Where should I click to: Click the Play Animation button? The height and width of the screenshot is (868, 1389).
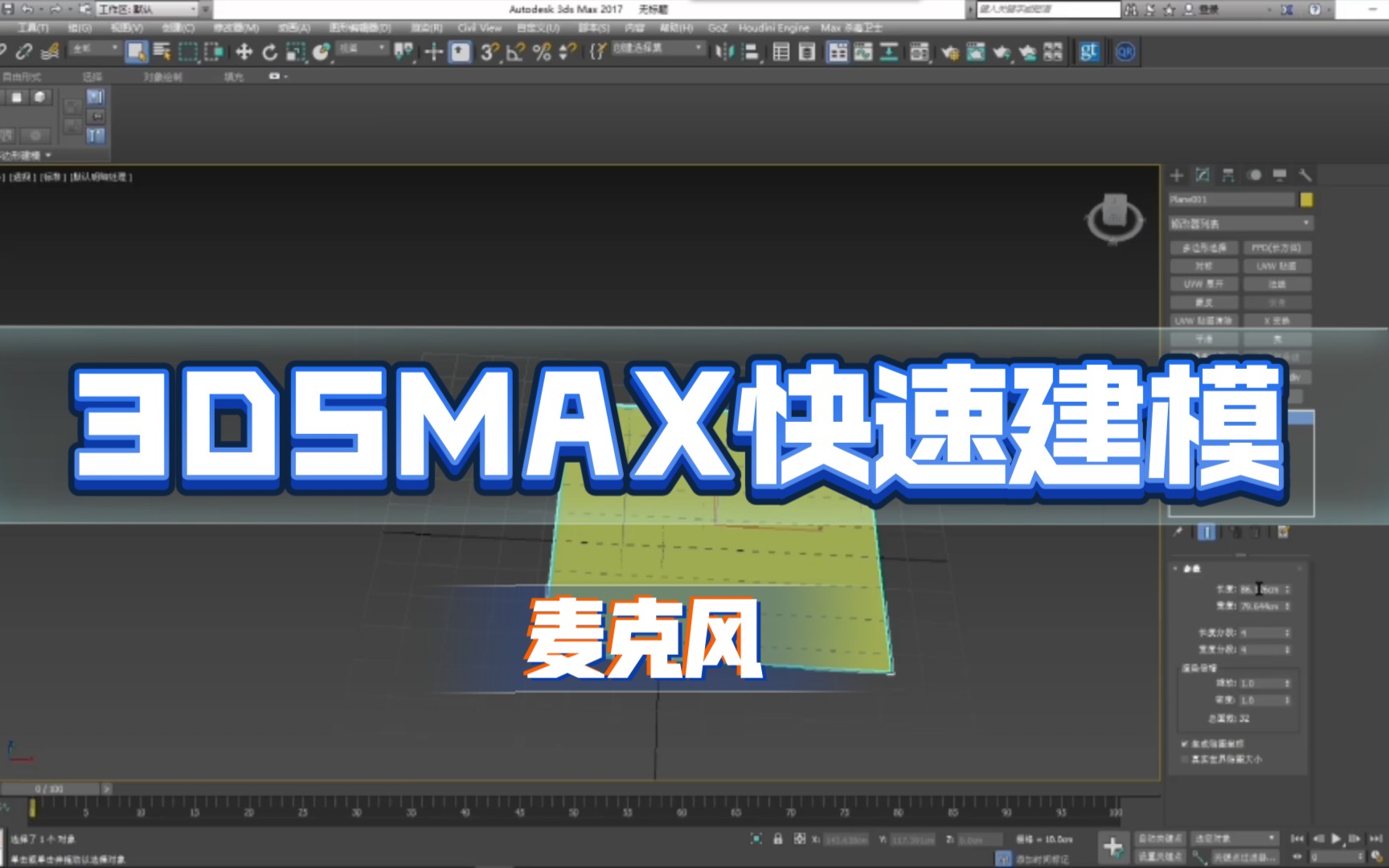(x=1335, y=838)
